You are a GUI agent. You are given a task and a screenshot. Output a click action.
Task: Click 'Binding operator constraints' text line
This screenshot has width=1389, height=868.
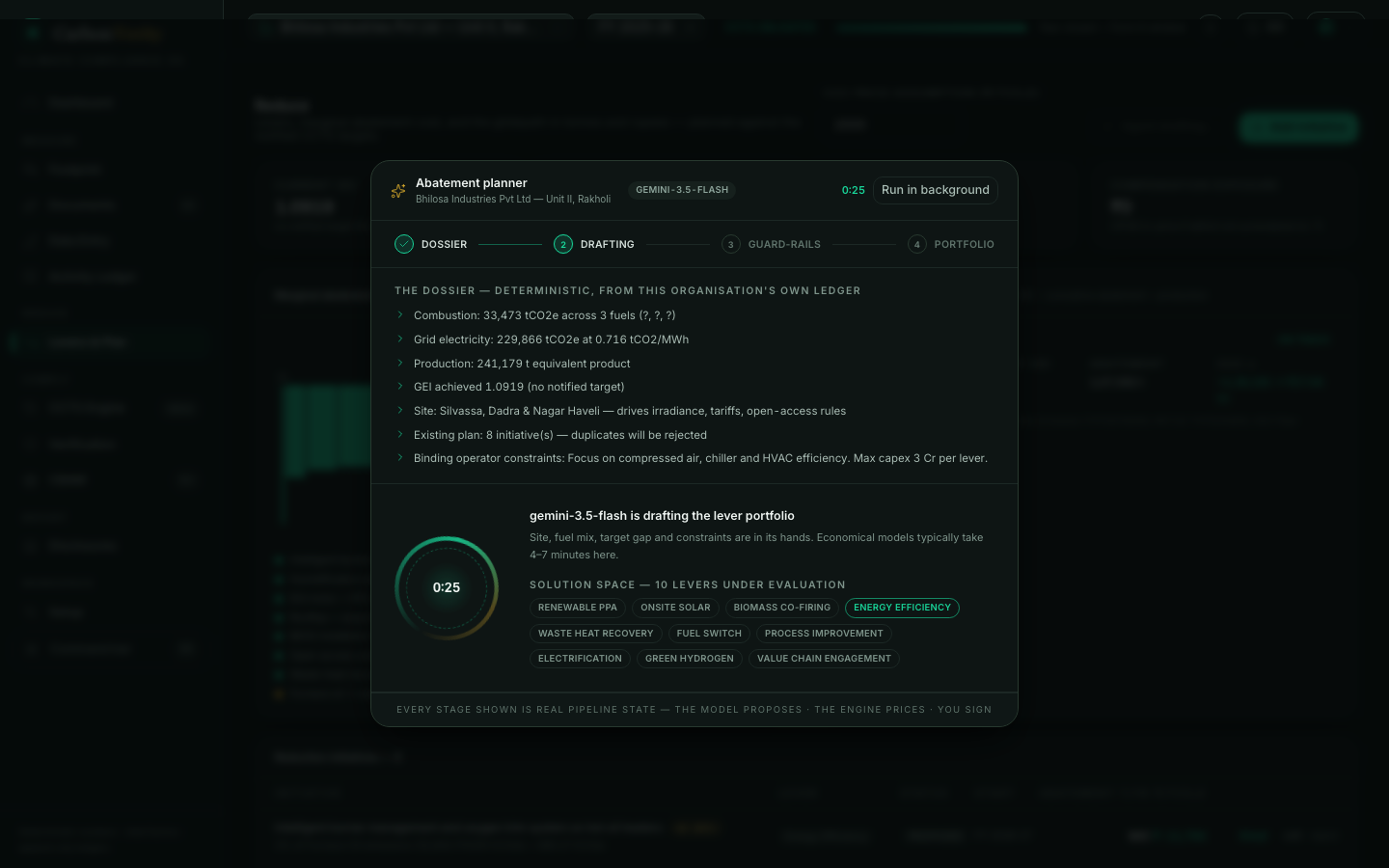pos(700,458)
